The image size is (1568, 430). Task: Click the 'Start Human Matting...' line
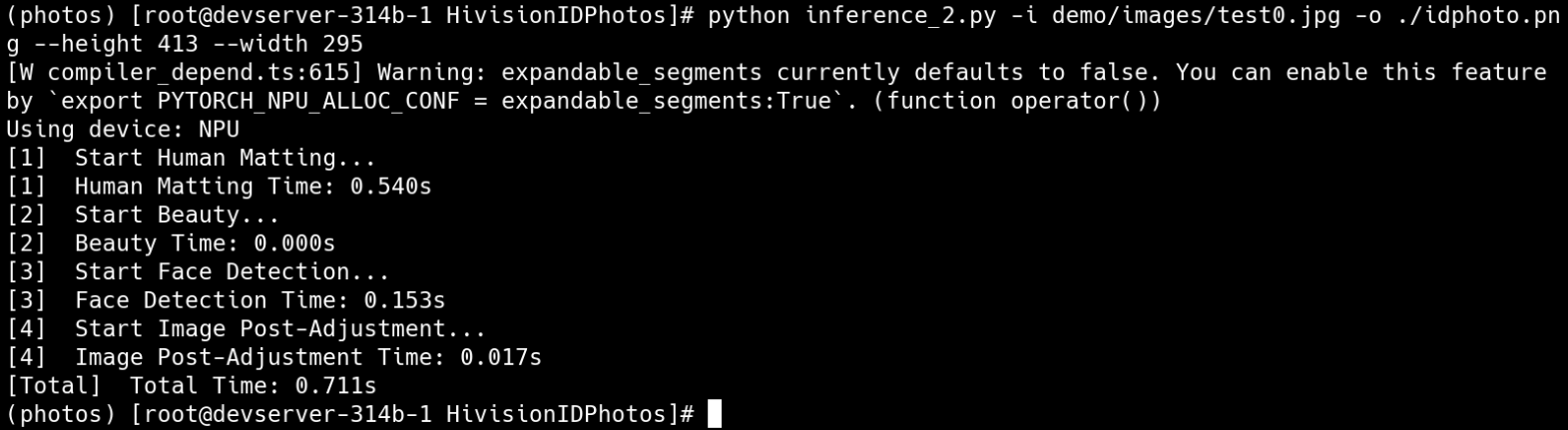pyautogui.click(x=225, y=158)
